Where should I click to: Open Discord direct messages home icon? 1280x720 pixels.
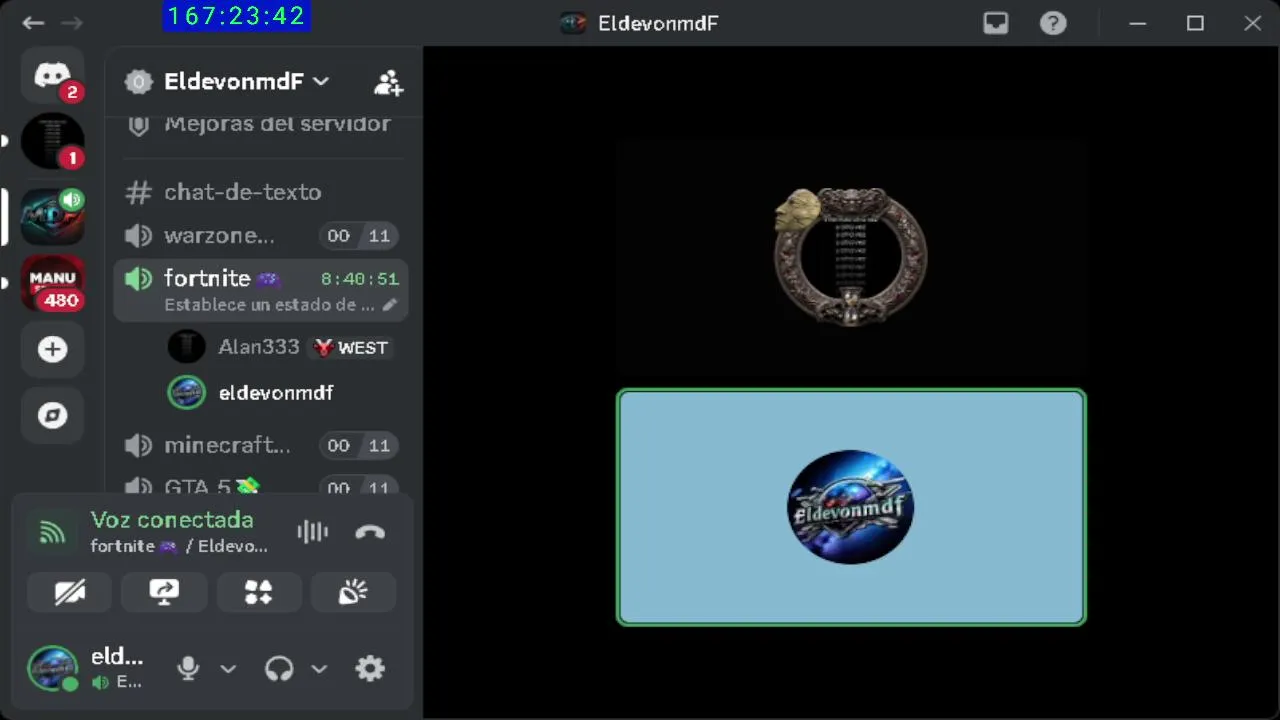click(x=52, y=77)
